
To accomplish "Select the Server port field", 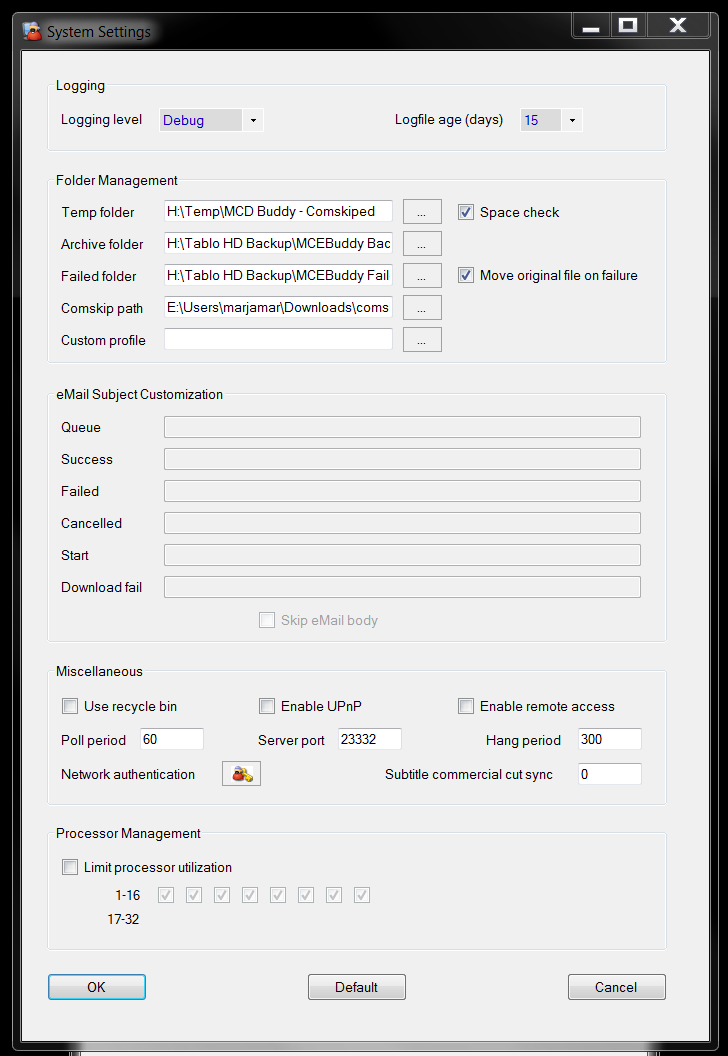I will tap(370, 739).
